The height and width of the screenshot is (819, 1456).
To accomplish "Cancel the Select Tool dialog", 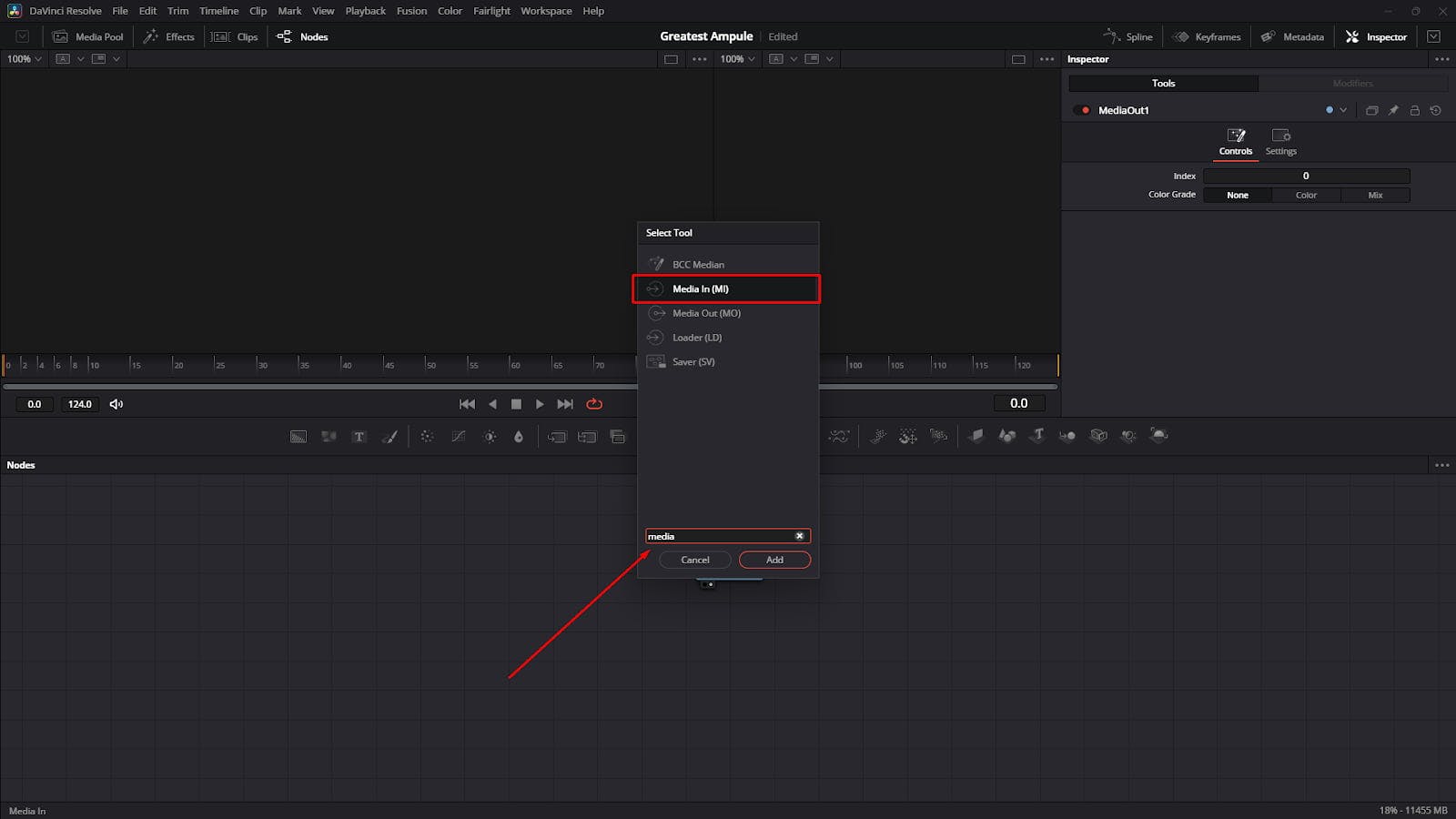I will (694, 559).
